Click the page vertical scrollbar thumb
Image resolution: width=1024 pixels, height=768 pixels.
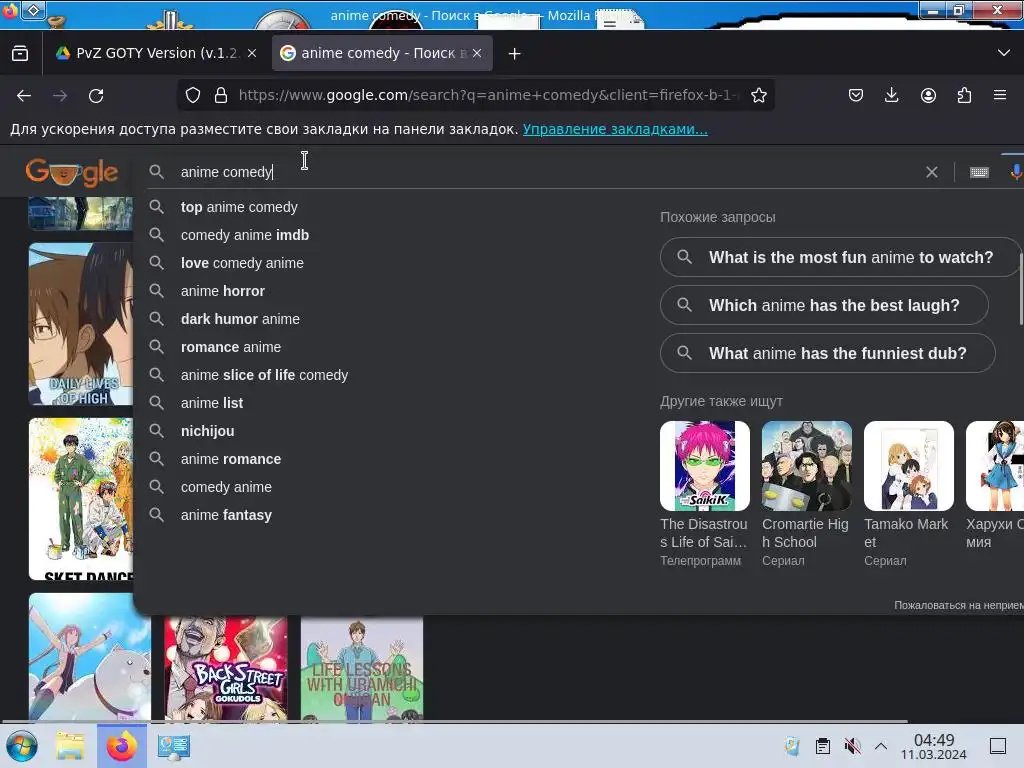point(1021,288)
